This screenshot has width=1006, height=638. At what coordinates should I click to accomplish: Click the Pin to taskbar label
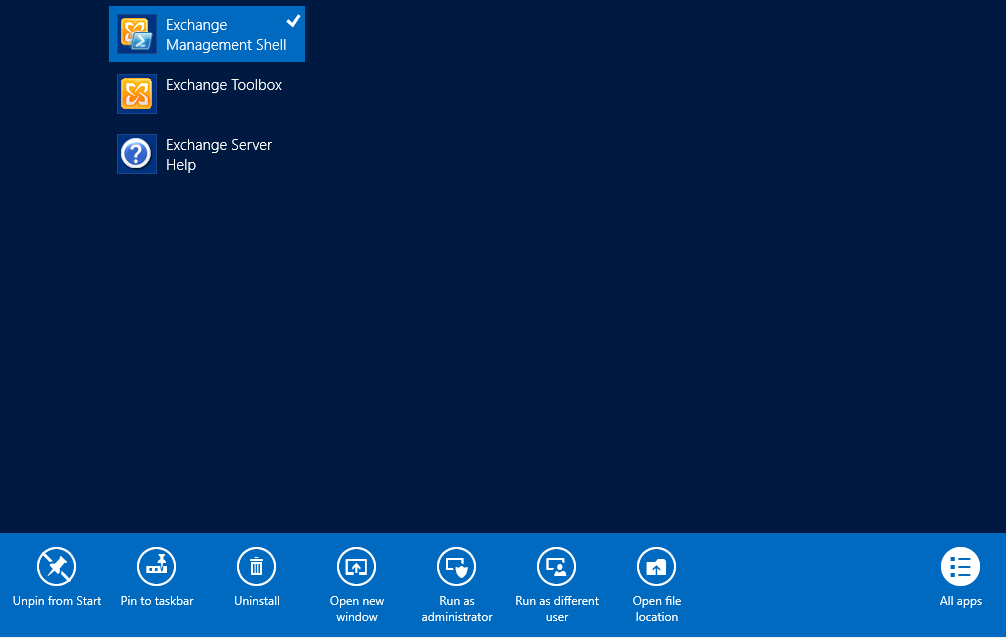click(157, 601)
